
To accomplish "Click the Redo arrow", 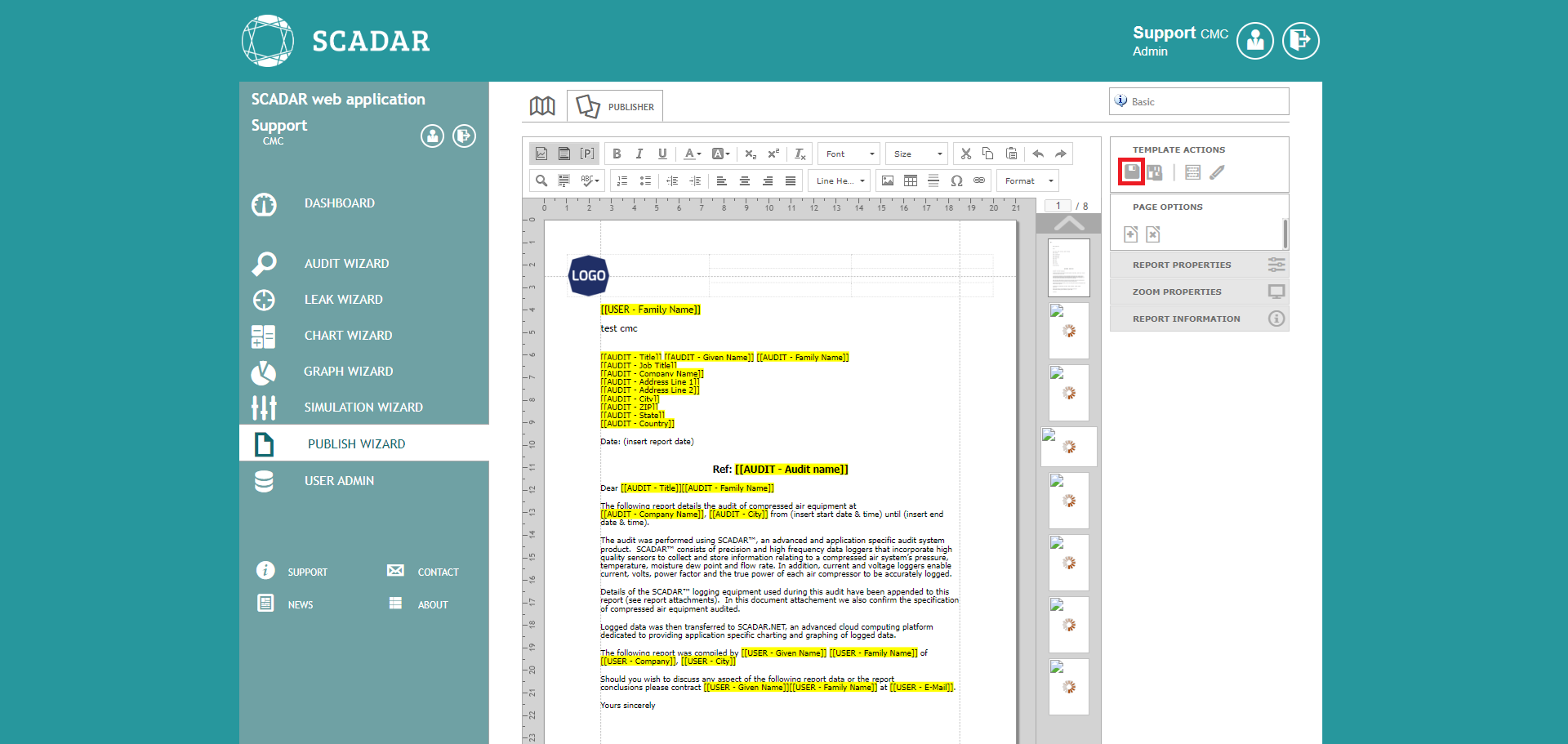I will pos(1061,154).
